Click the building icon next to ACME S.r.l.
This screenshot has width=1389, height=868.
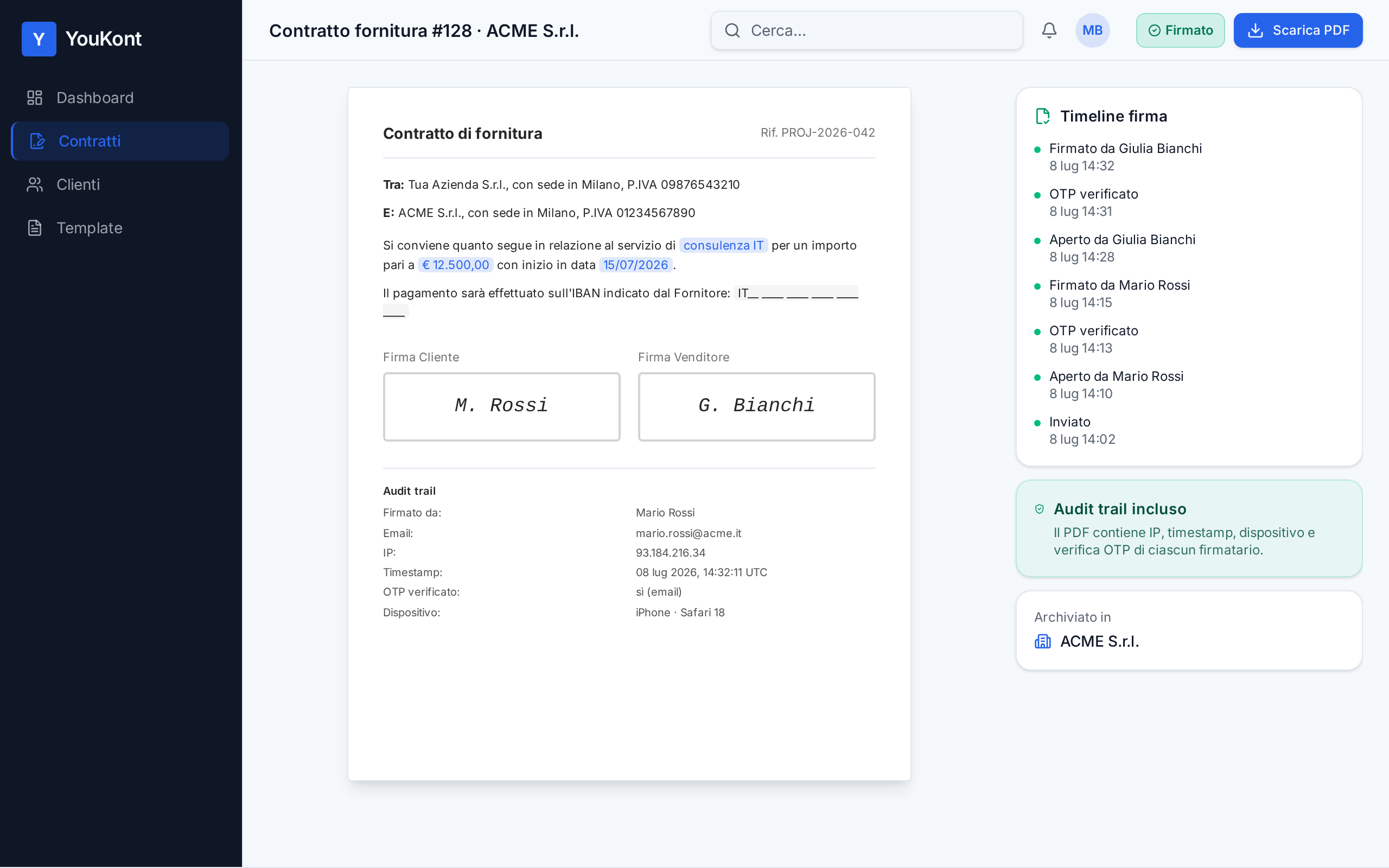click(1042, 641)
